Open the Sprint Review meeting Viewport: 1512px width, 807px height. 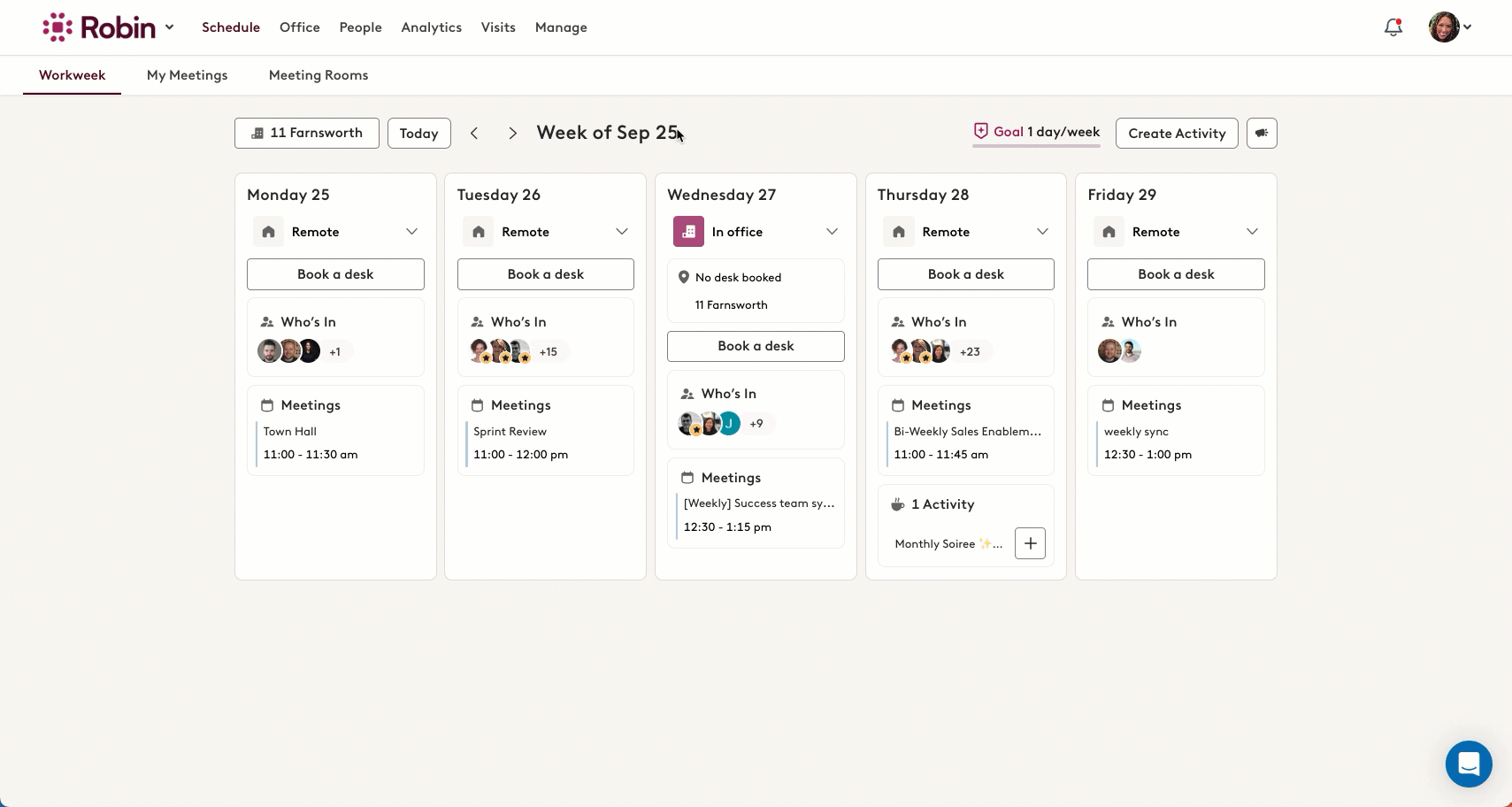coord(546,443)
